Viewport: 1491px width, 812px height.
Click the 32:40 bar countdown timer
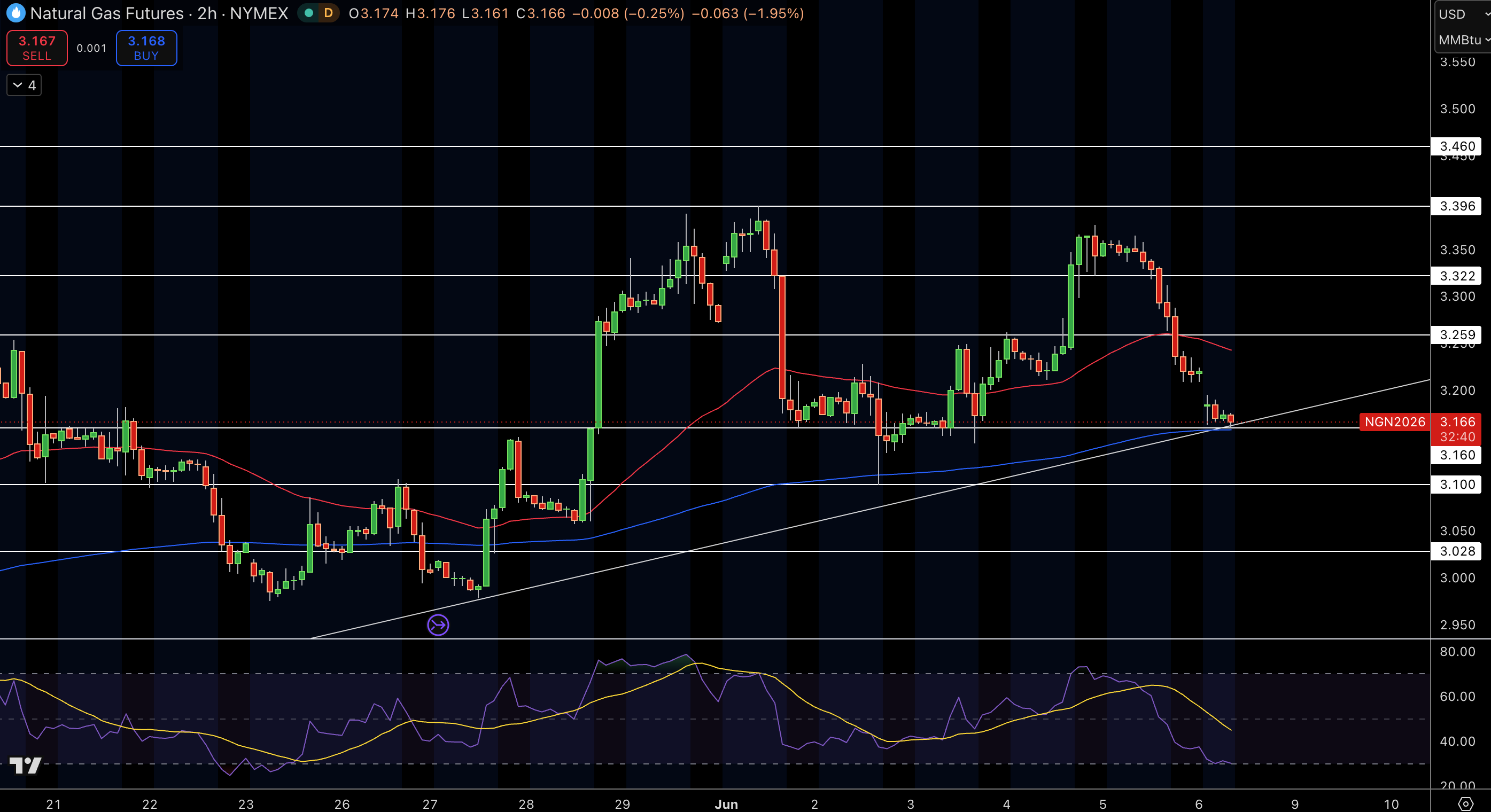[1457, 437]
